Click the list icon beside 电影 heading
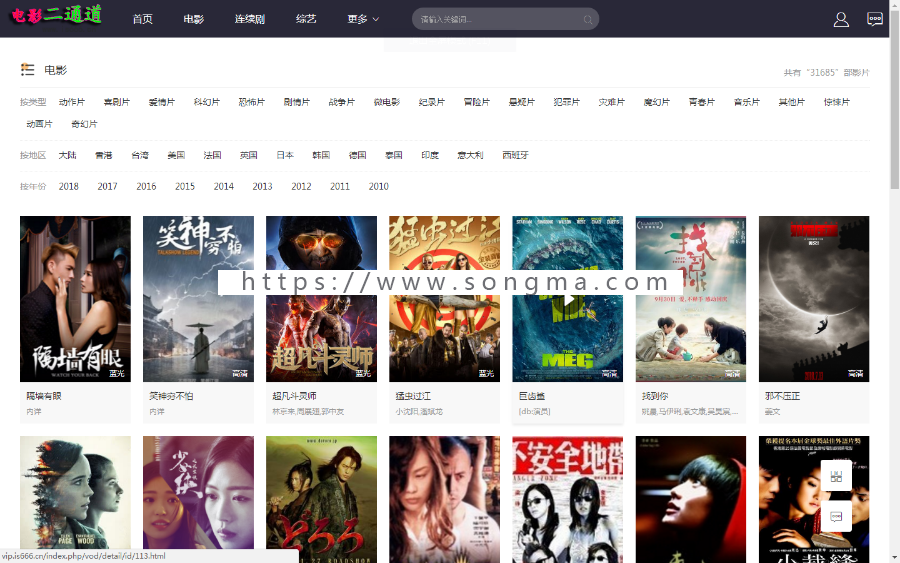This screenshot has width=900, height=563. pos(28,70)
